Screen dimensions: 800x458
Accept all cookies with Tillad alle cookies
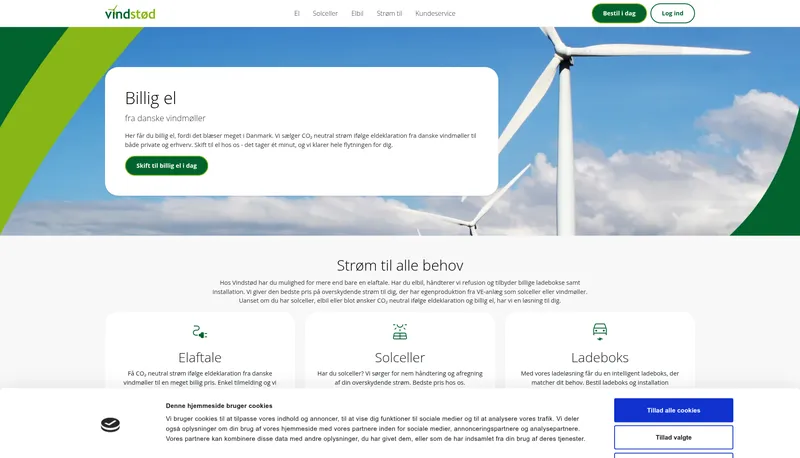[673, 410]
